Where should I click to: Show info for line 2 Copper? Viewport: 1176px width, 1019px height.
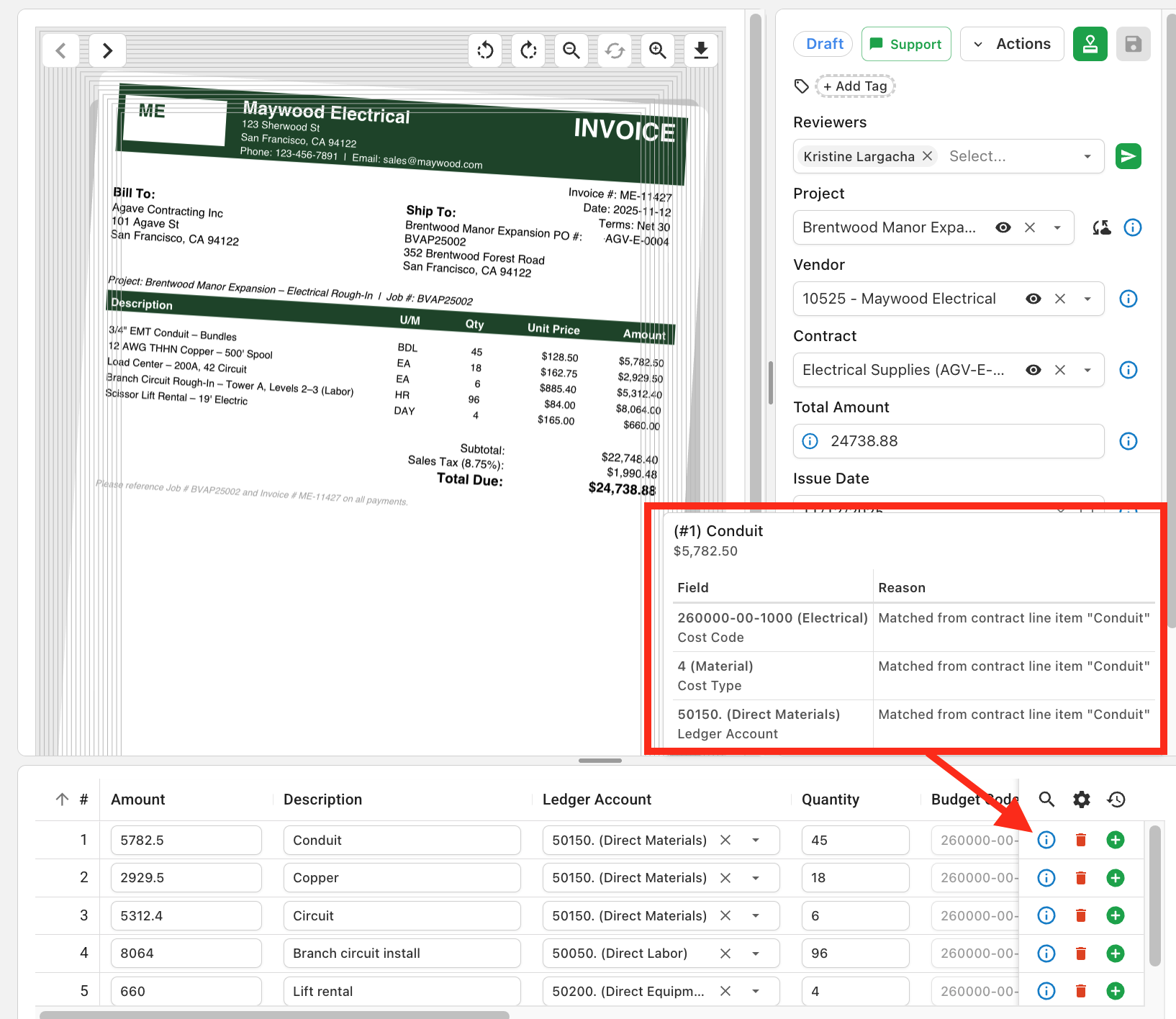(x=1046, y=878)
